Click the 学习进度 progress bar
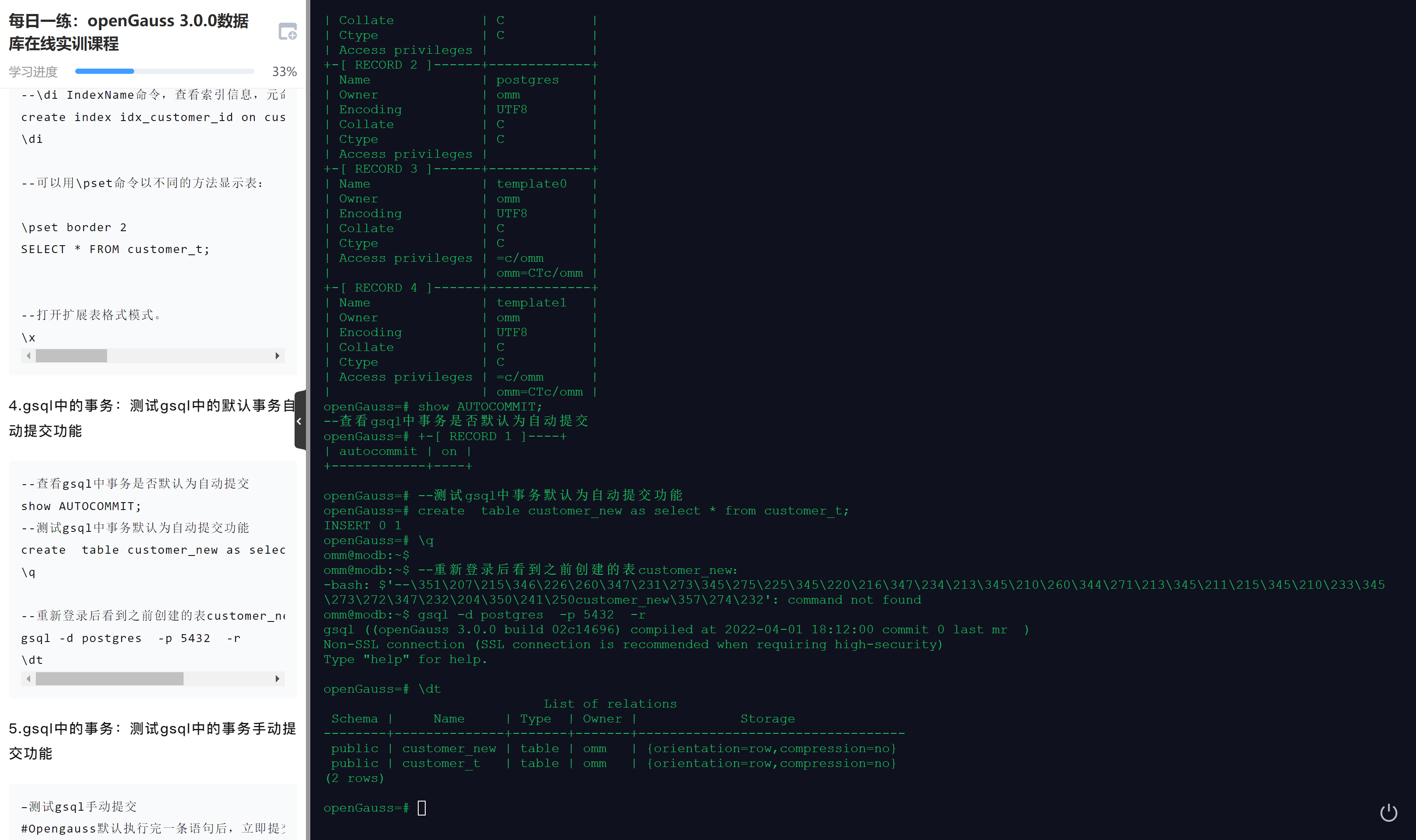This screenshot has width=1416, height=840. coord(164,71)
